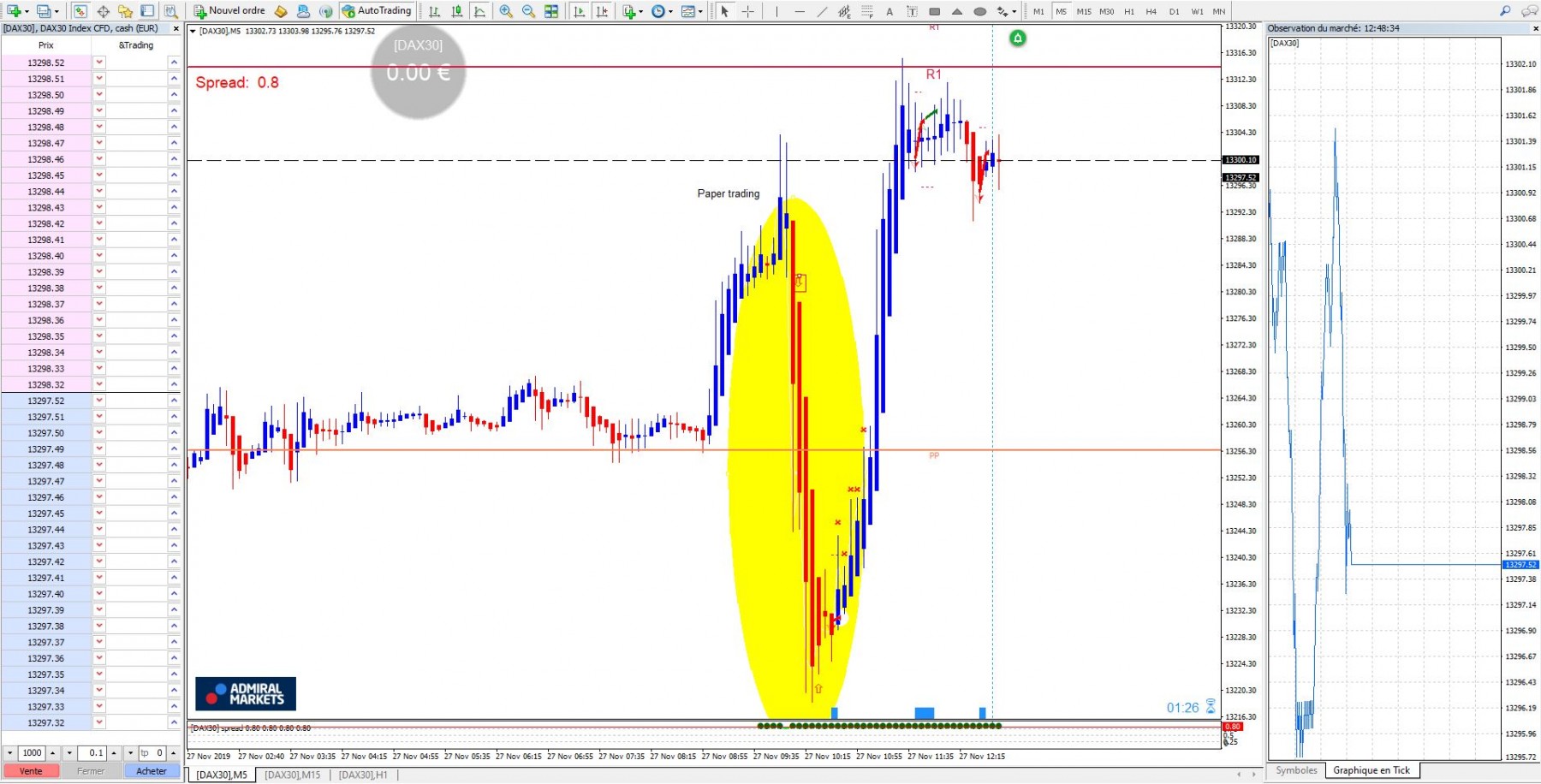Switch to line chart display
Screen dimensions: 1541x784
click(479, 11)
